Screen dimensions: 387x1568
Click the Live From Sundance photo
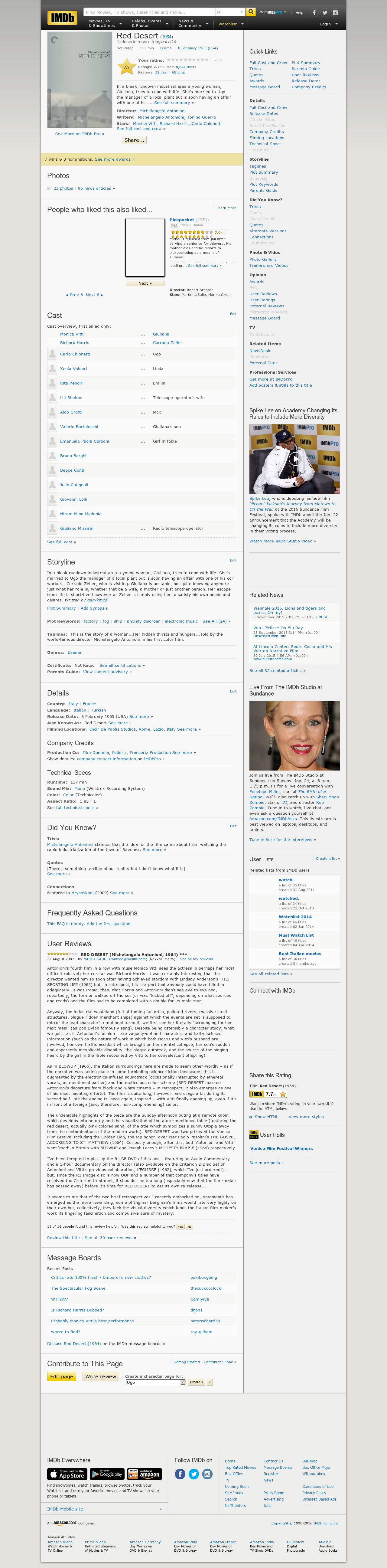click(x=294, y=735)
